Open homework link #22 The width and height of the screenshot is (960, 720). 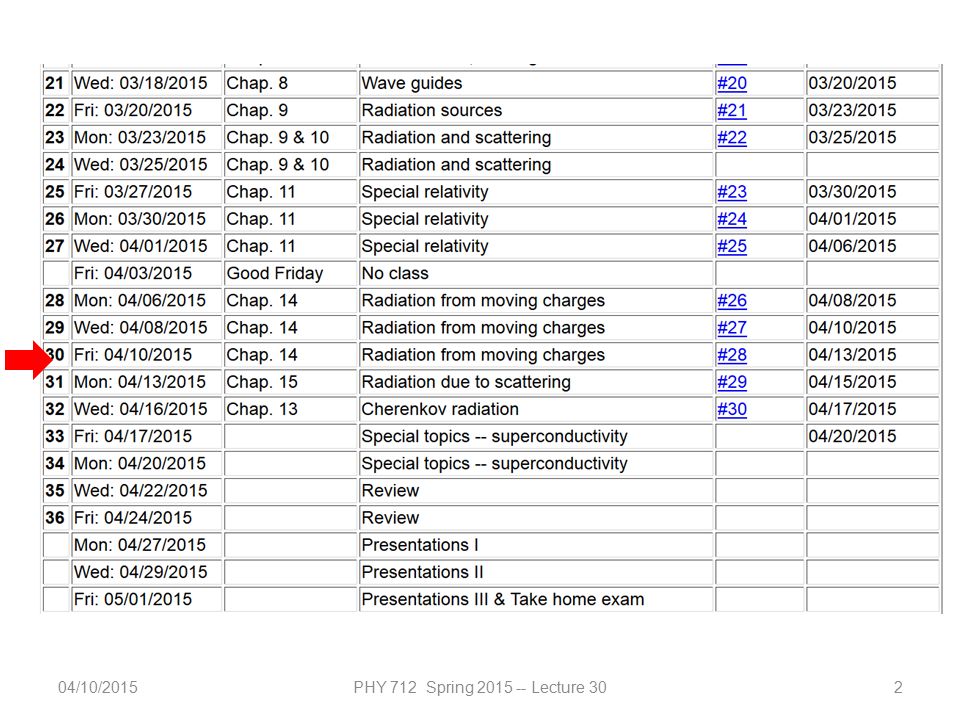point(732,138)
